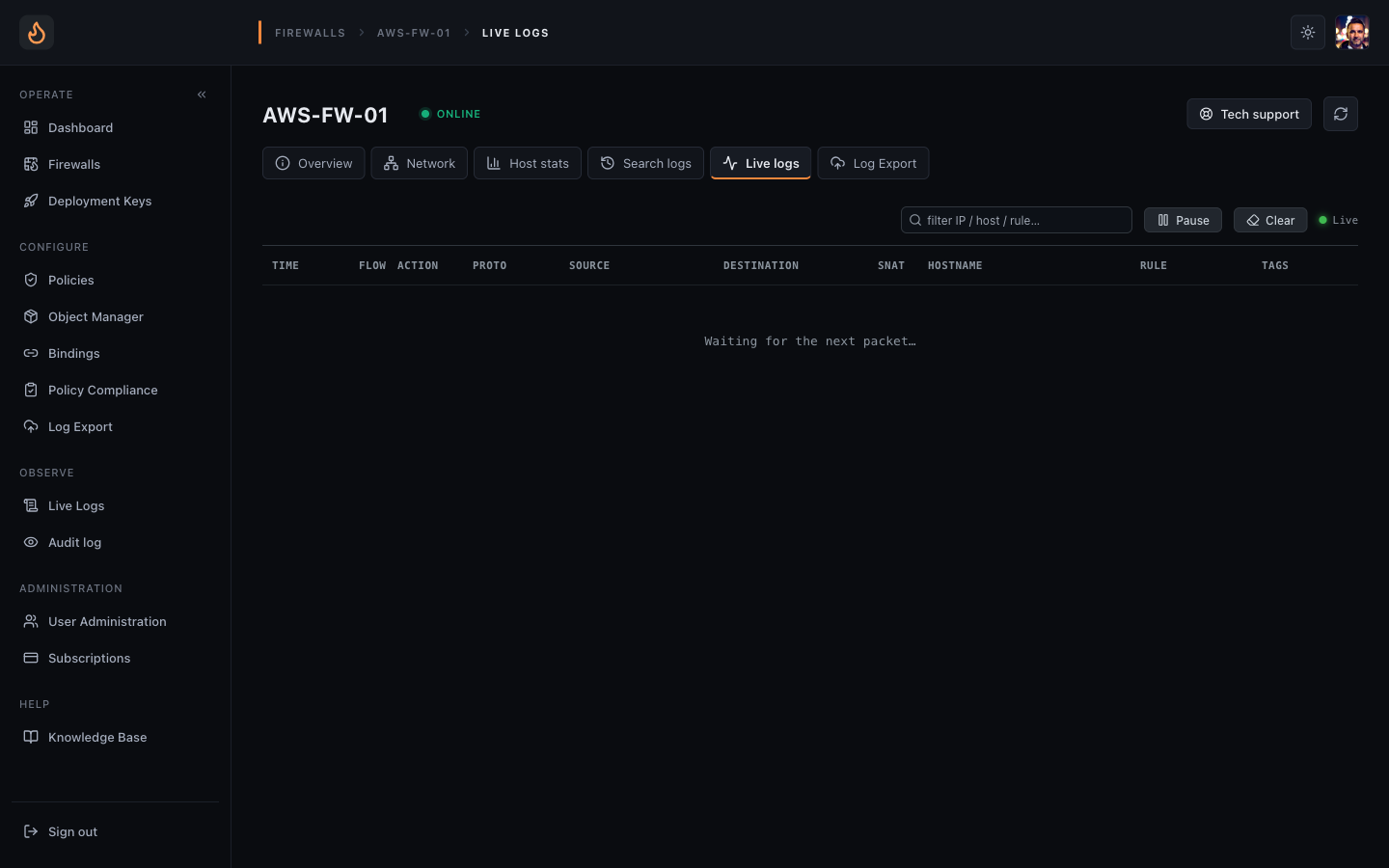Screen dimensions: 1389x868
Task: Click the green Live status indicator
Action: tap(1338, 220)
